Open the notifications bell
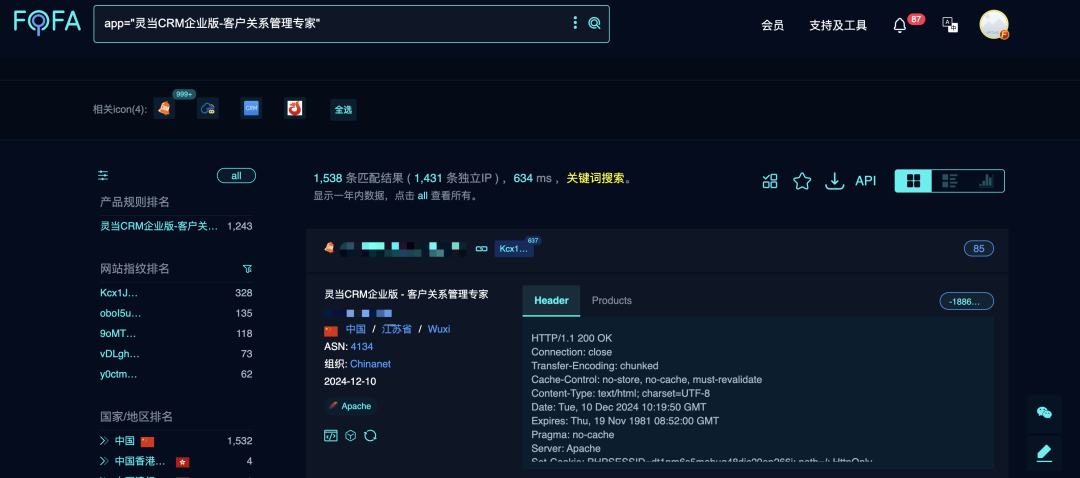 tap(900, 25)
